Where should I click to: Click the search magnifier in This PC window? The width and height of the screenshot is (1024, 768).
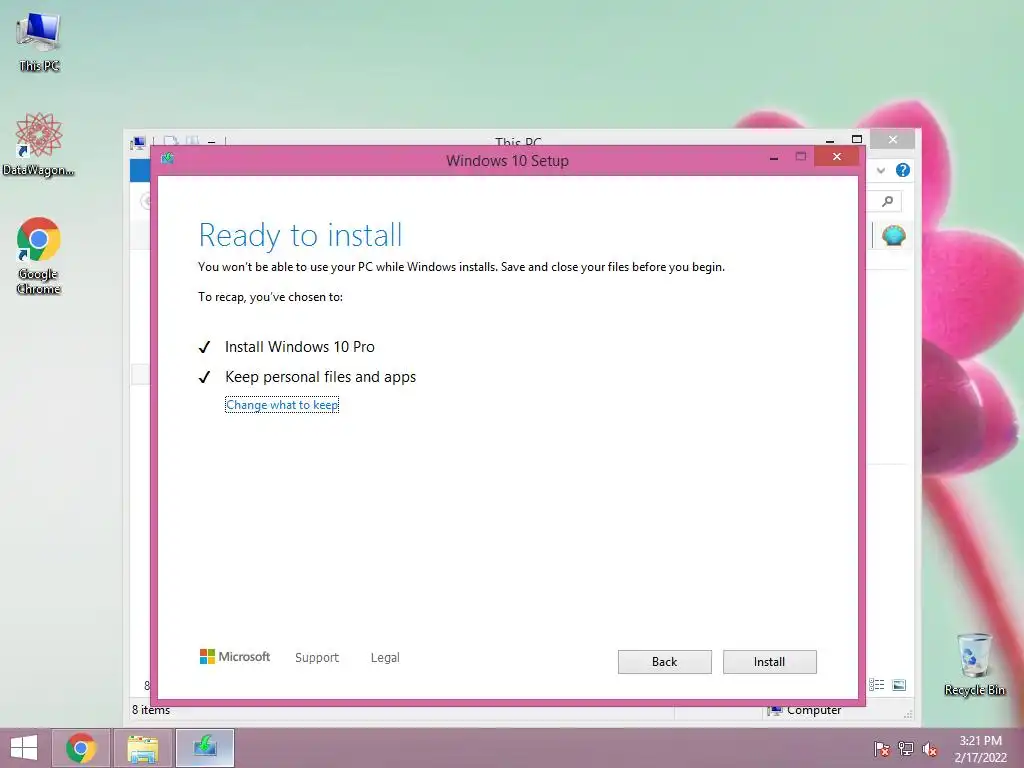click(887, 201)
